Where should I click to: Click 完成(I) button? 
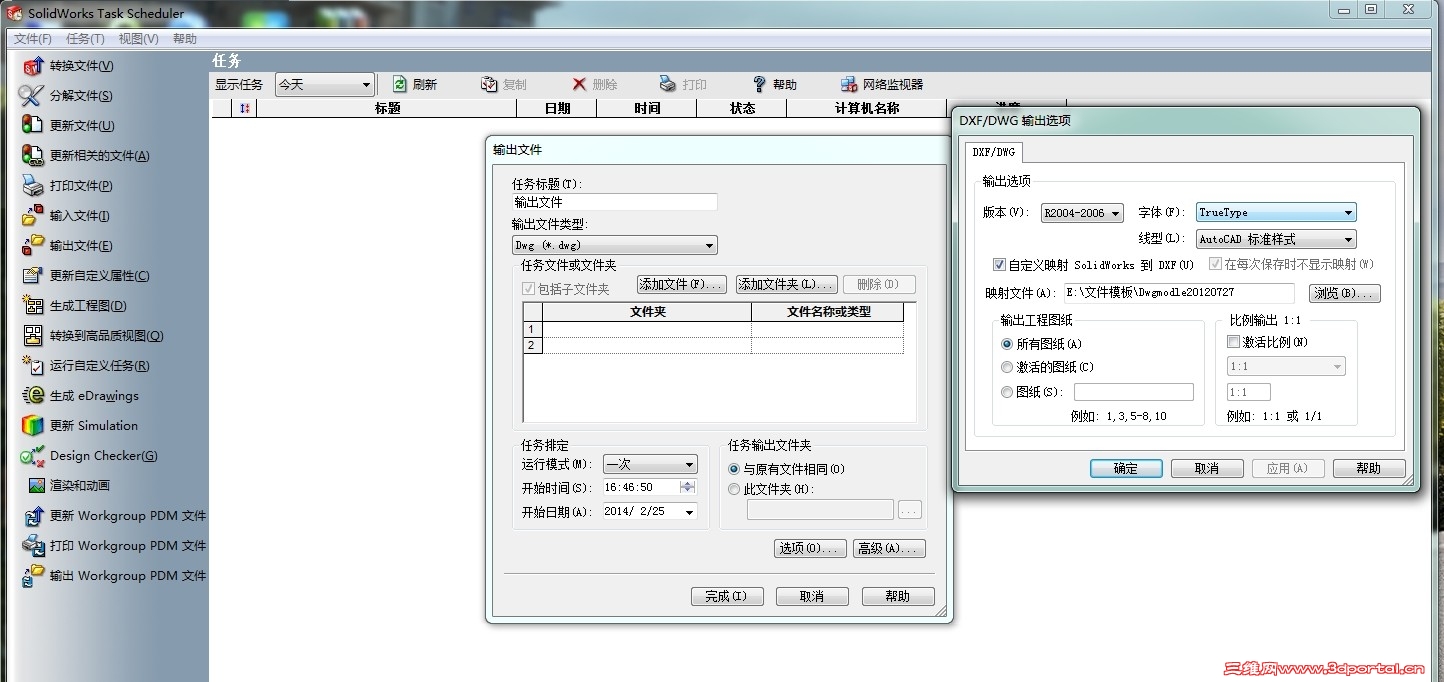(x=727, y=596)
